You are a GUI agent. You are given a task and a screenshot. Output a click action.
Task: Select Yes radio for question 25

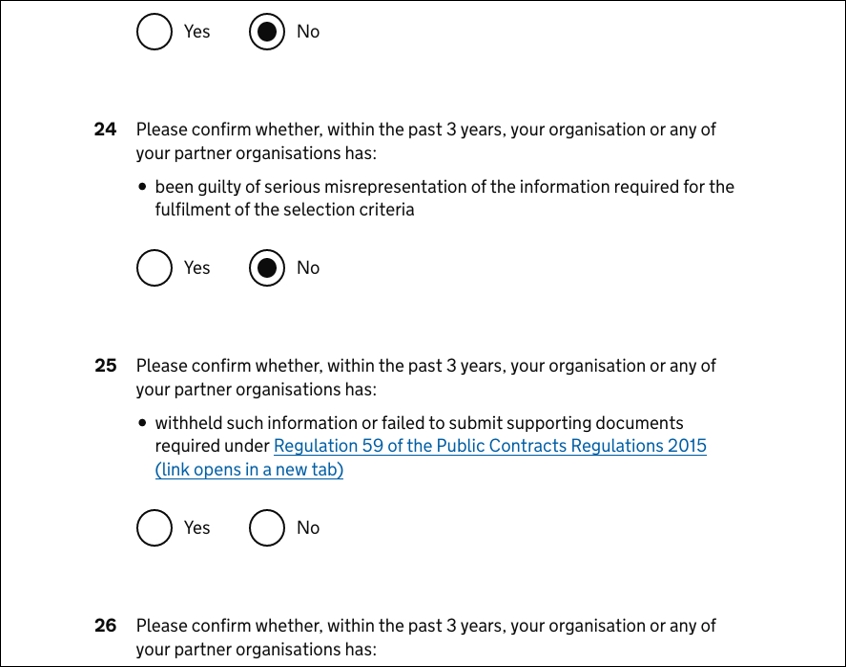point(154,527)
